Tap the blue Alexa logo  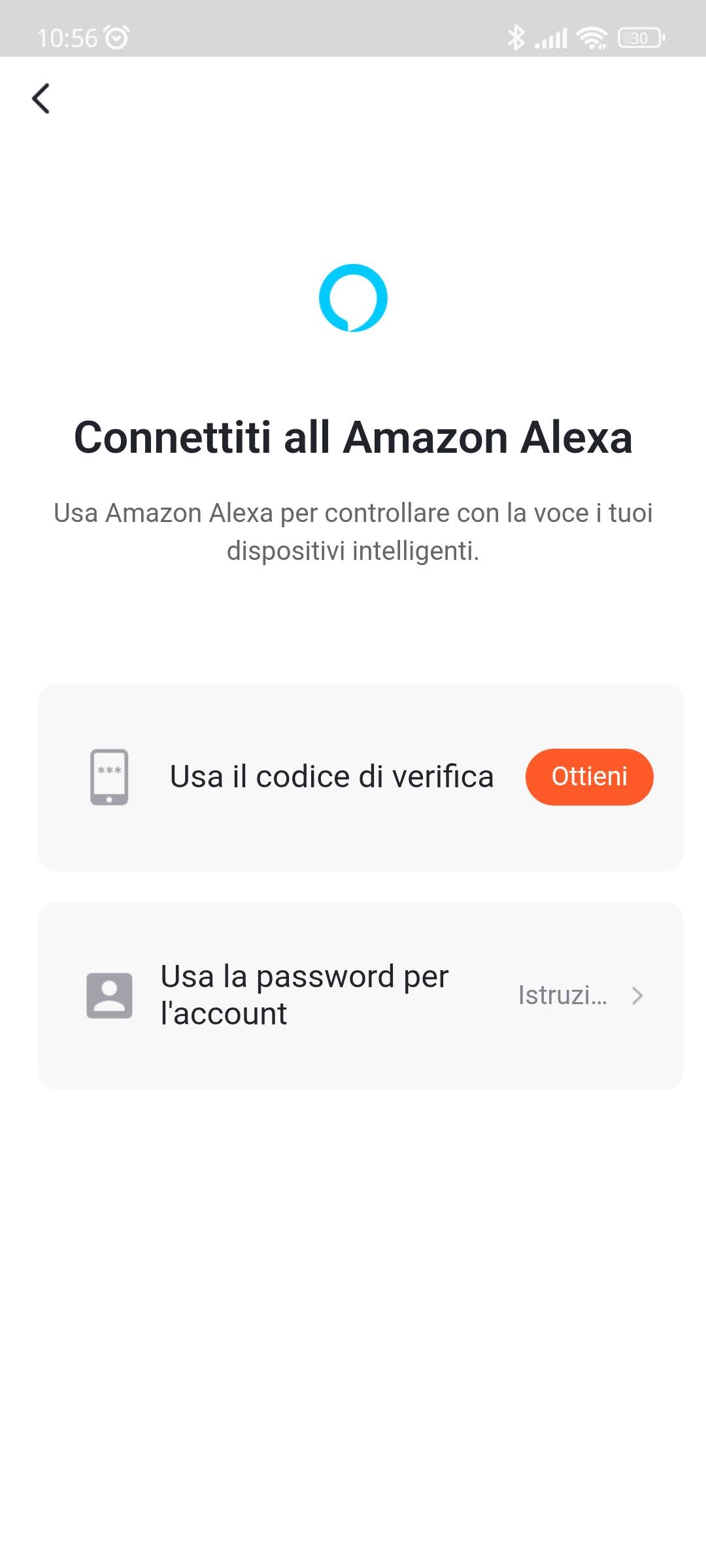point(353,298)
